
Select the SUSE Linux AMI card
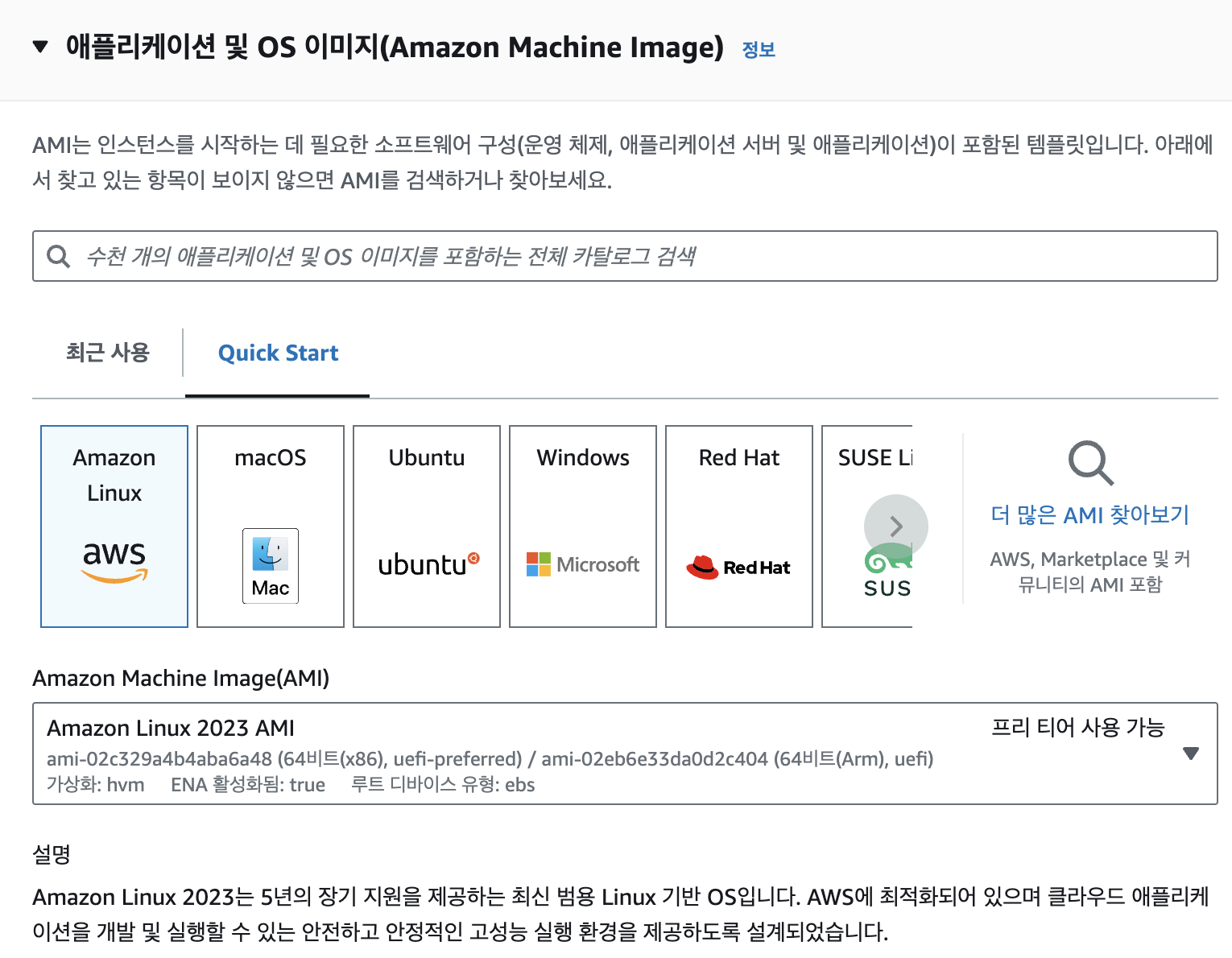(x=867, y=526)
